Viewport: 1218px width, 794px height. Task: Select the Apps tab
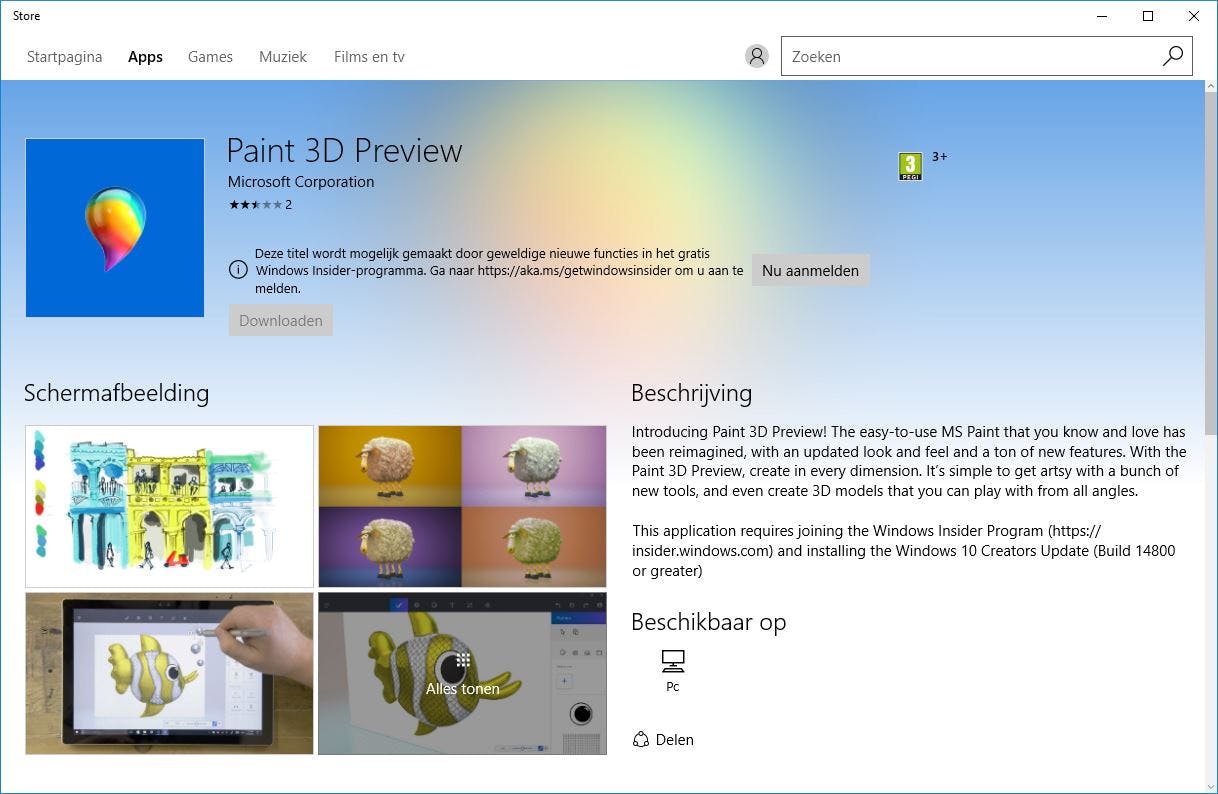145,57
